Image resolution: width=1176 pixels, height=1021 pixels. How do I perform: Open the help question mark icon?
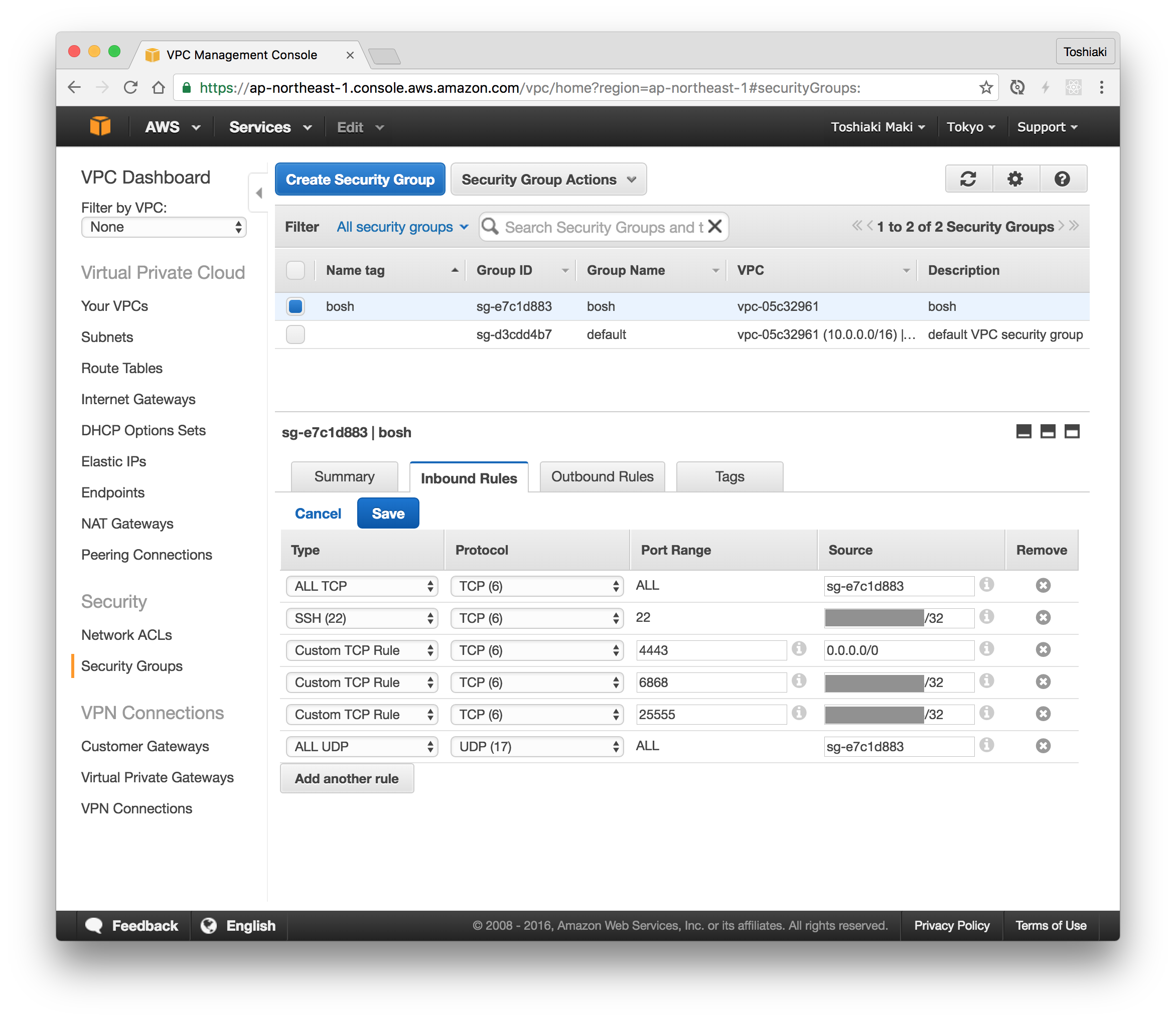tap(1062, 179)
